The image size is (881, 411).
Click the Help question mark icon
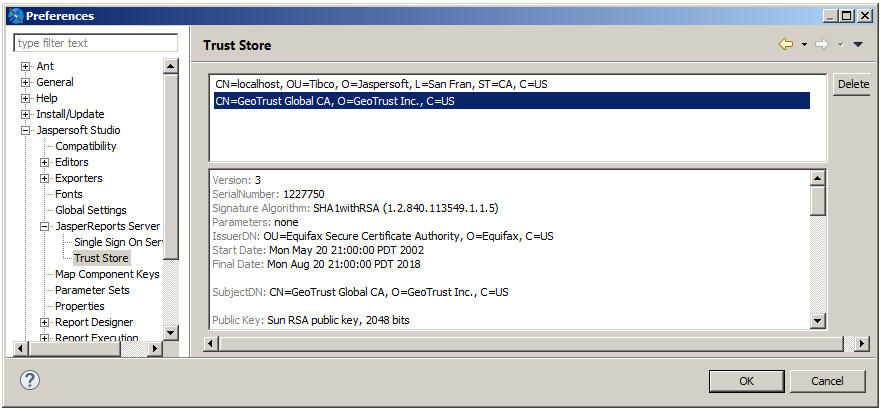(30, 381)
